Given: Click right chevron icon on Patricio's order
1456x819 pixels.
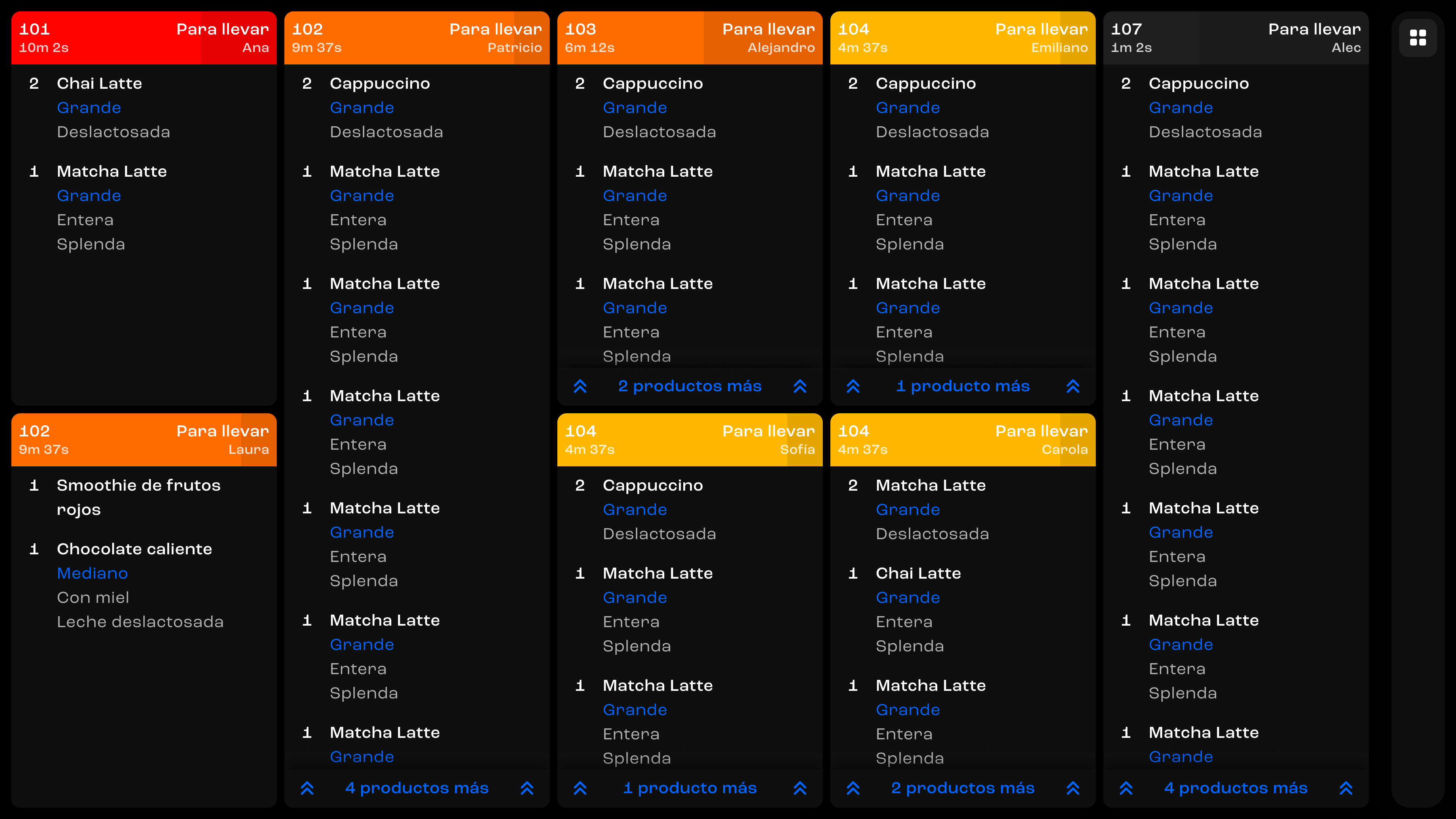Looking at the screenshot, I should (527, 788).
